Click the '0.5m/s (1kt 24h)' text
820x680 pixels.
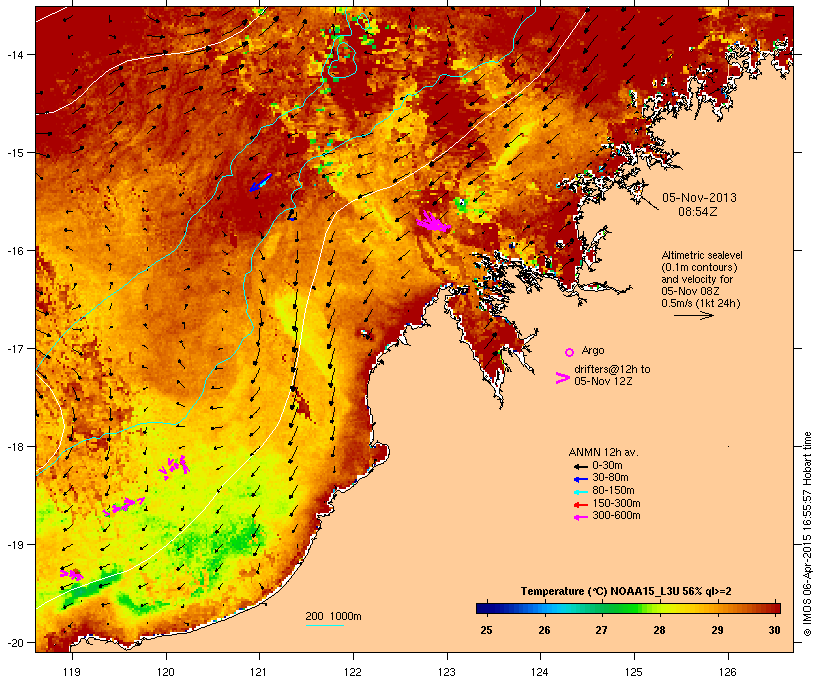coord(701,303)
